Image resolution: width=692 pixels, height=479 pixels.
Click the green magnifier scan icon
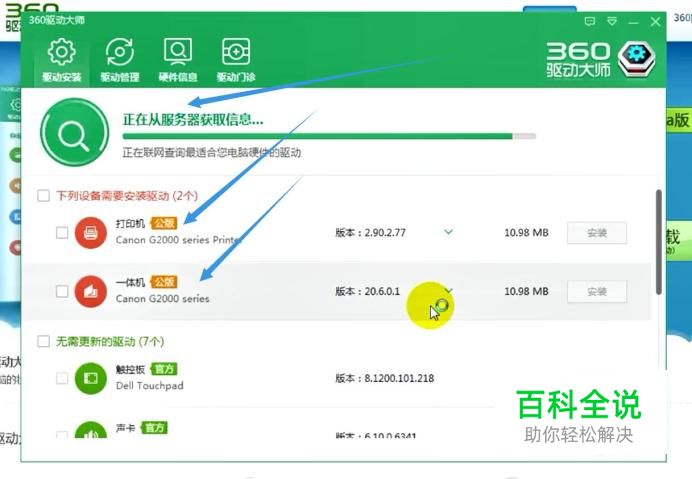[x=74, y=132]
